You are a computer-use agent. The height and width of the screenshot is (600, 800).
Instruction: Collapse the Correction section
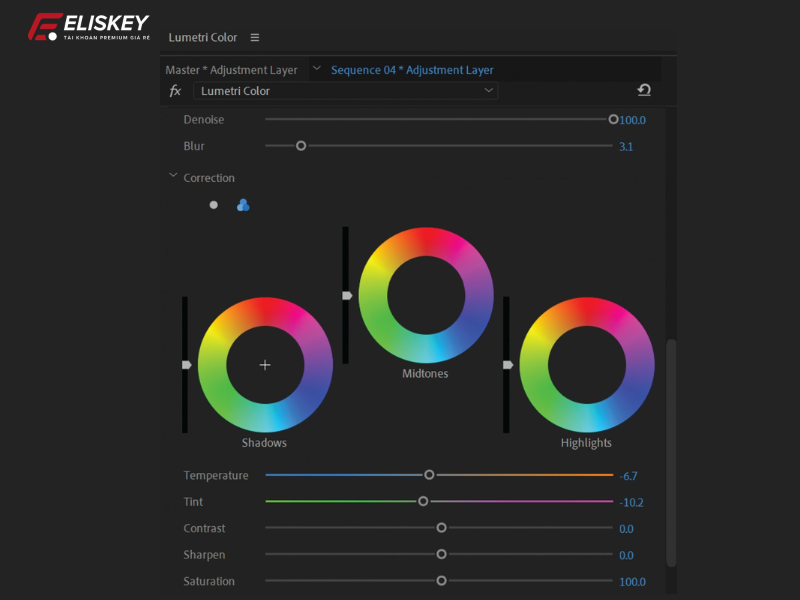[x=173, y=177]
